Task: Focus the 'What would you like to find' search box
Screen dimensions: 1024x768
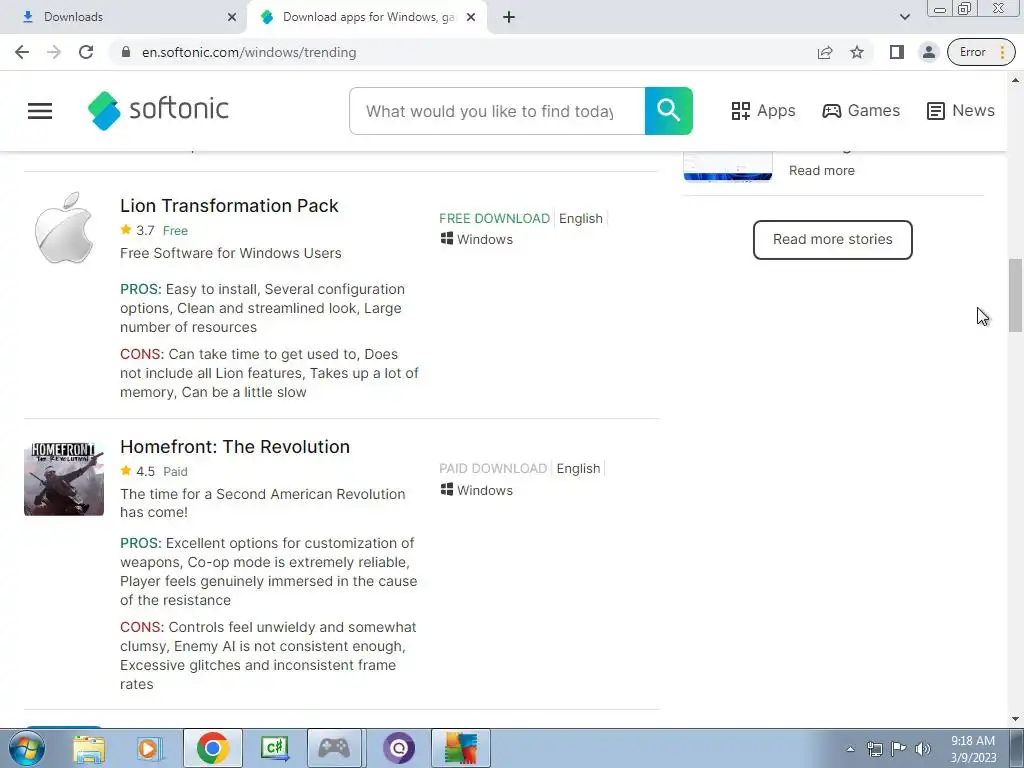Action: pos(497,111)
